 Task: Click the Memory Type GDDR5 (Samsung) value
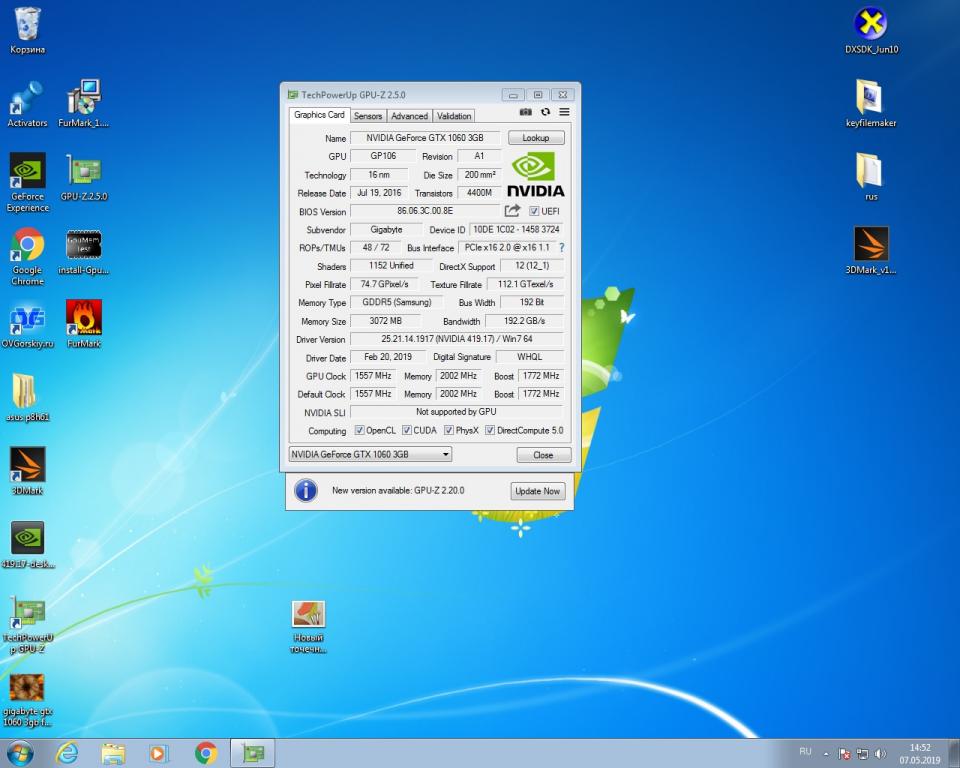coord(396,303)
